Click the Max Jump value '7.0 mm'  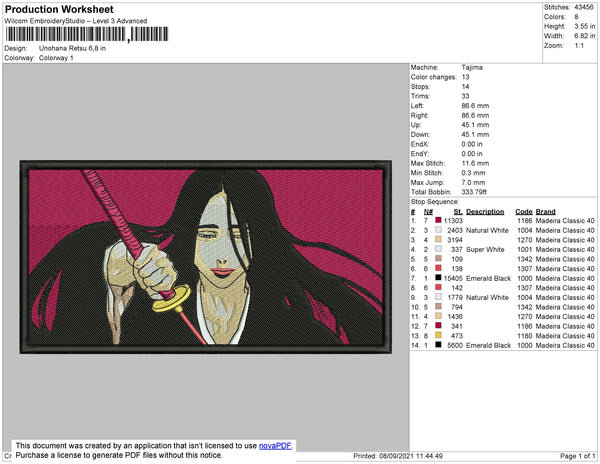tap(473, 182)
